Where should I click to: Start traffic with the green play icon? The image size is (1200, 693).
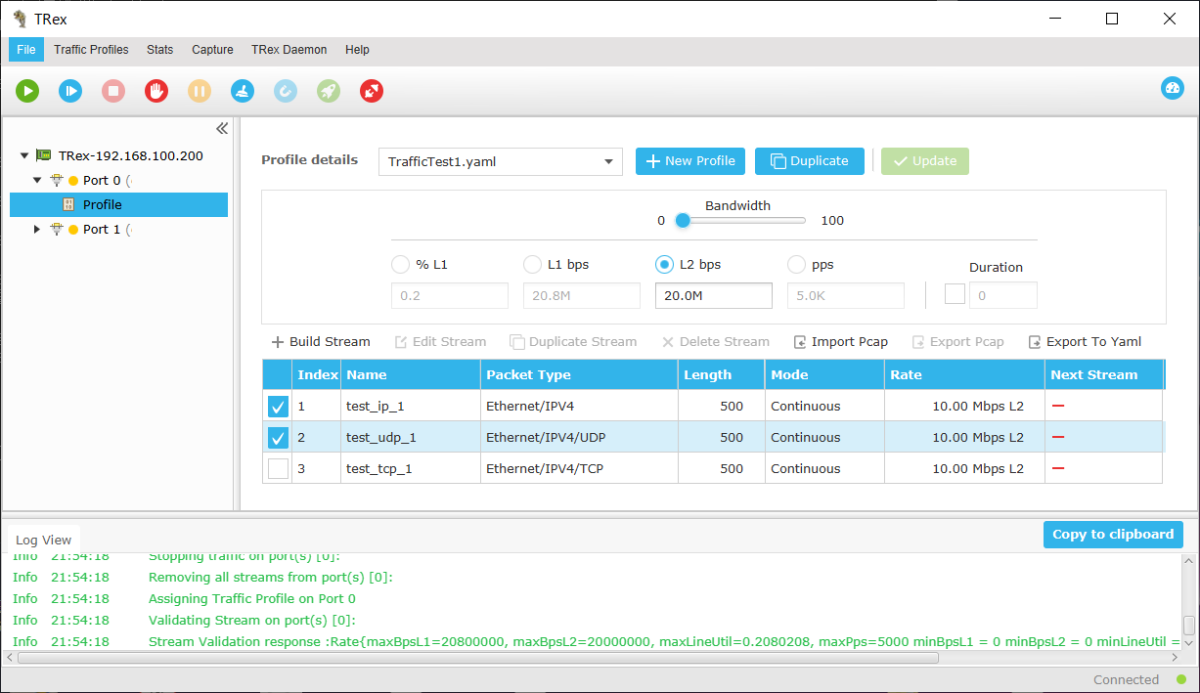pos(27,91)
